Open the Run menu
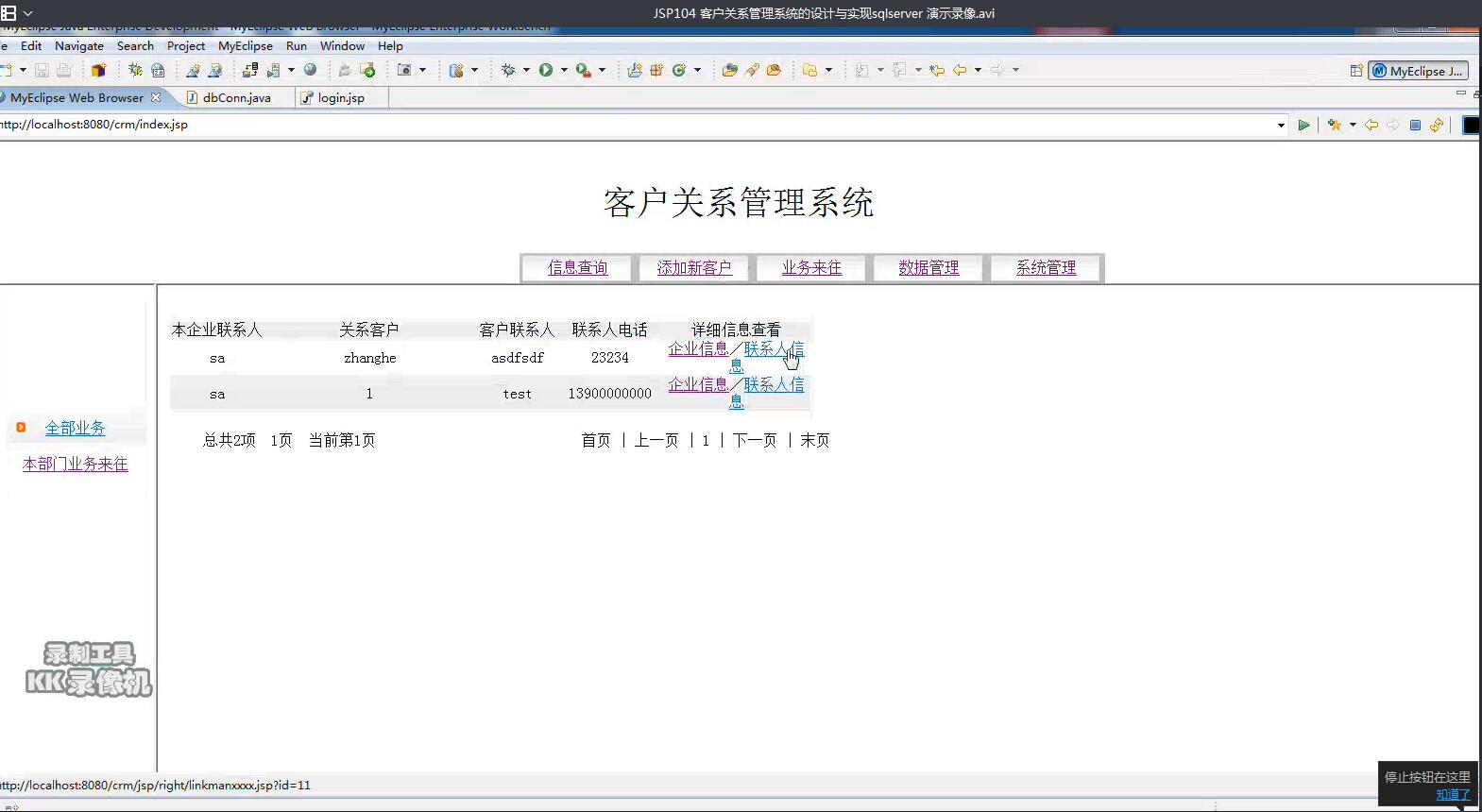The width and height of the screenshot is (1482, 812). [x=297, y=45]
